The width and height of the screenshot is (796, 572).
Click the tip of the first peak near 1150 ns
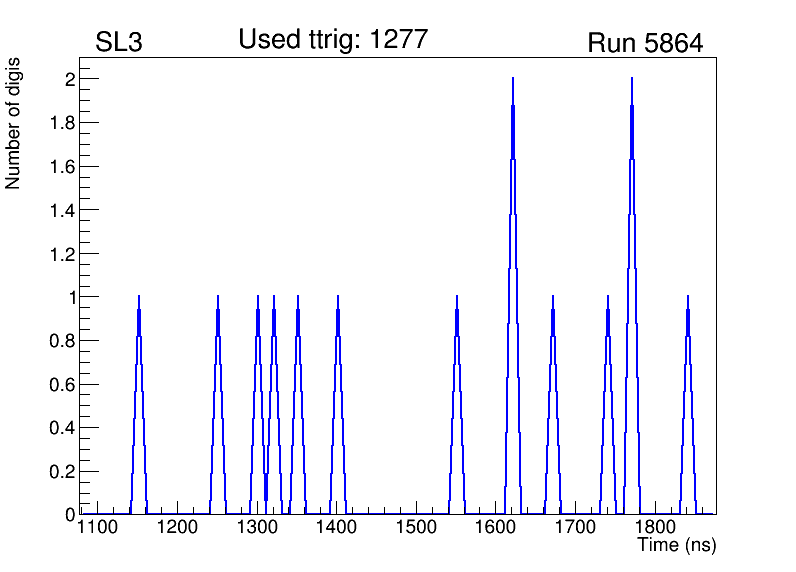[139, 297]
